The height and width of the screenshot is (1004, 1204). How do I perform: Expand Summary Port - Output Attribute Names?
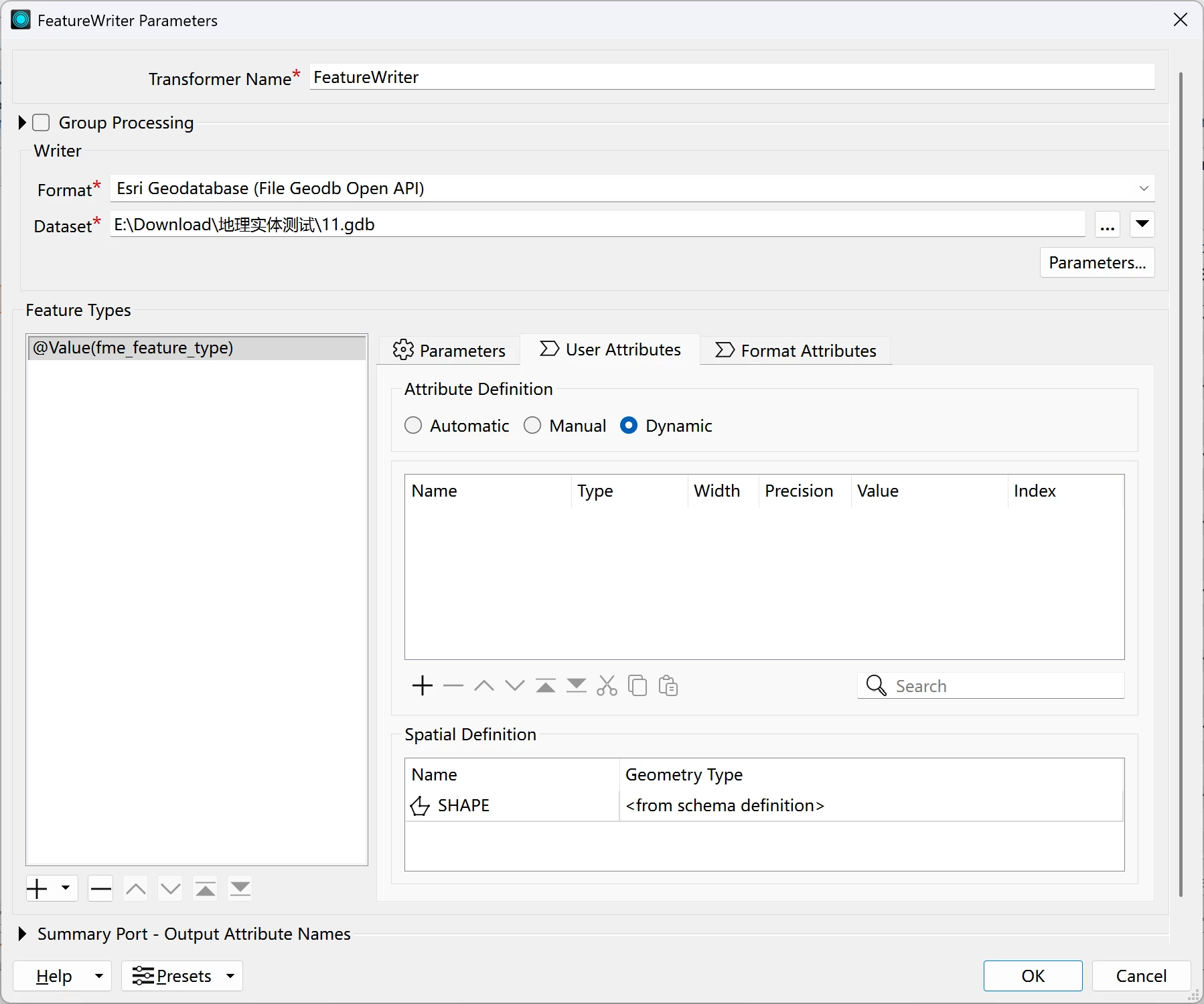pos(22,934)
